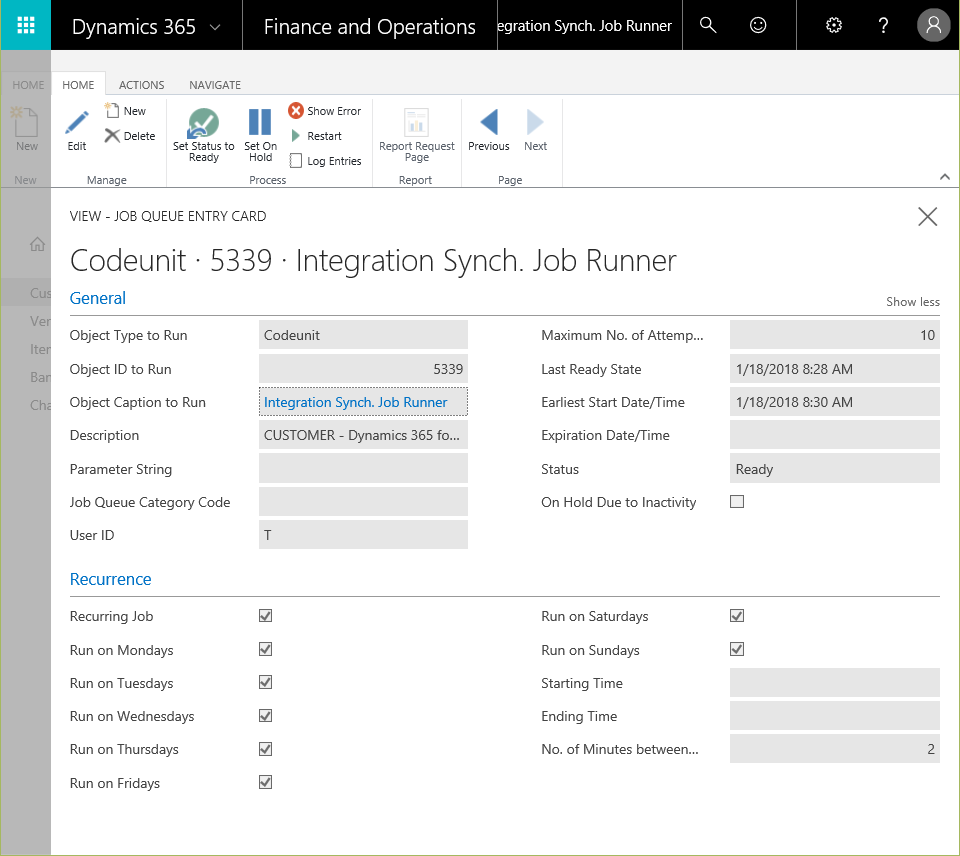This screenshot has height=856, width=960.
Task: Click the Description field
Action: 364,435
